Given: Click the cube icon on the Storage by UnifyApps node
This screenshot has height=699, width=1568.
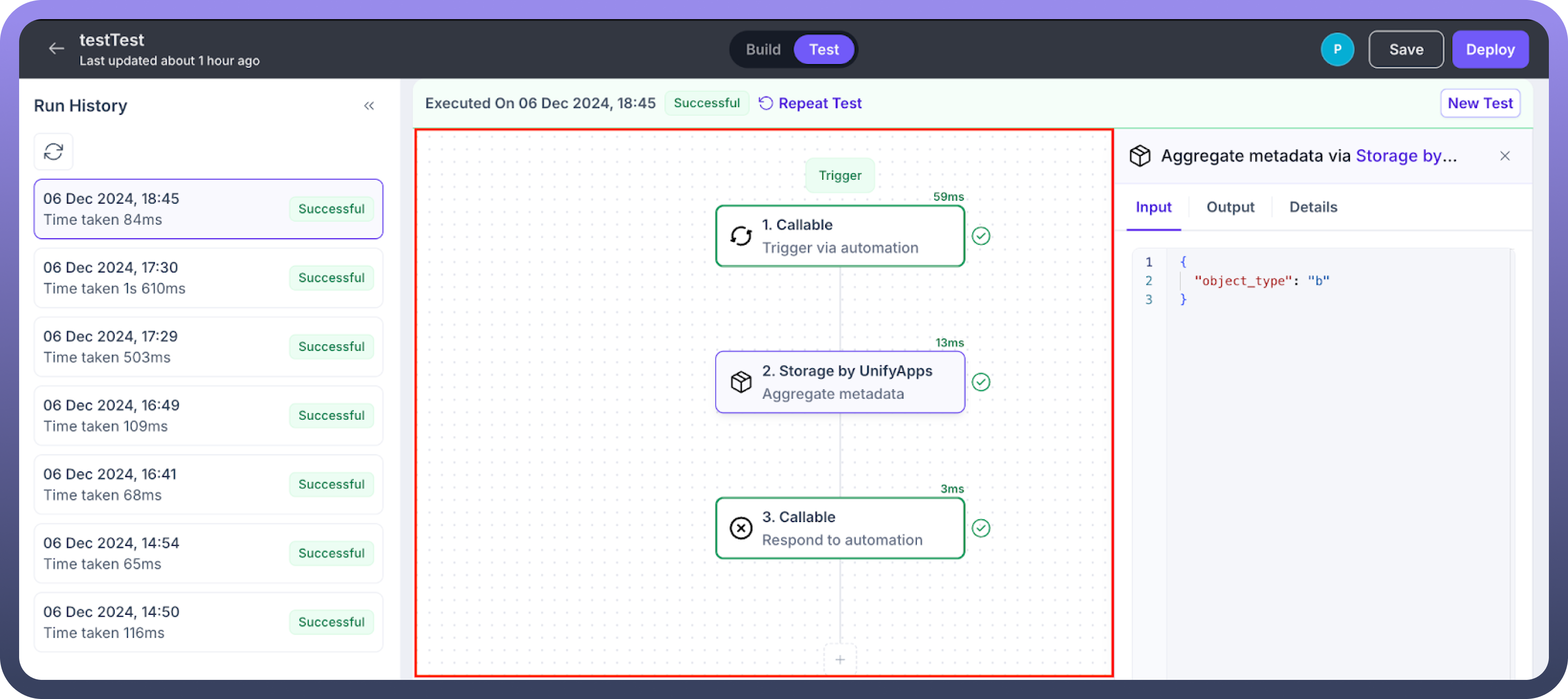Looking at the screenshot, I should (741, 382).
